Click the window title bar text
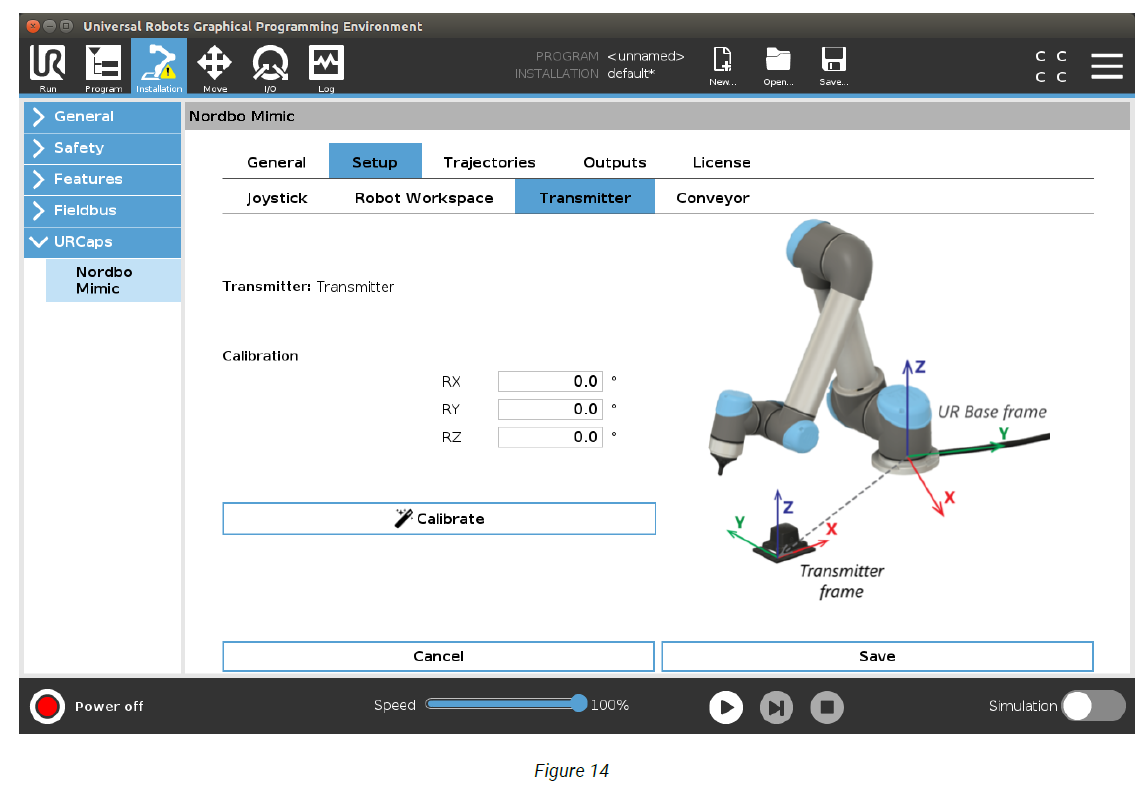This screenshot has height=791, width=1139. (252, 26)
